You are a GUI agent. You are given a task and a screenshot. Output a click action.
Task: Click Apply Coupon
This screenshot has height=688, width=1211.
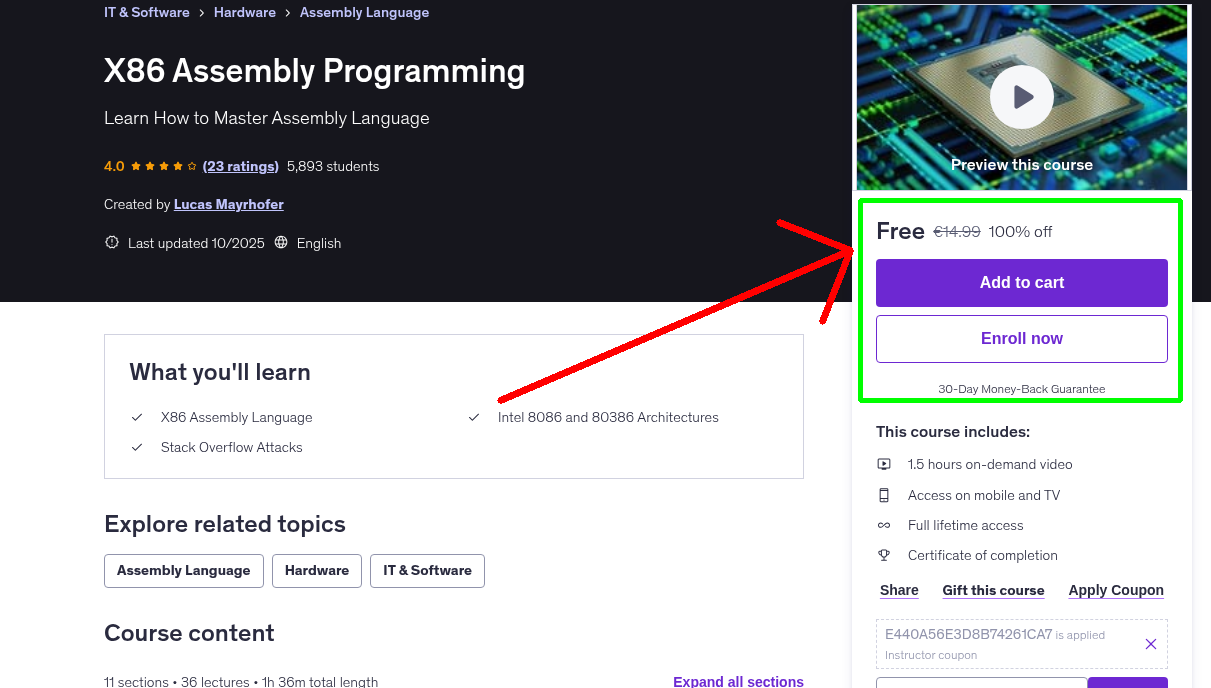click(1115, 590)
